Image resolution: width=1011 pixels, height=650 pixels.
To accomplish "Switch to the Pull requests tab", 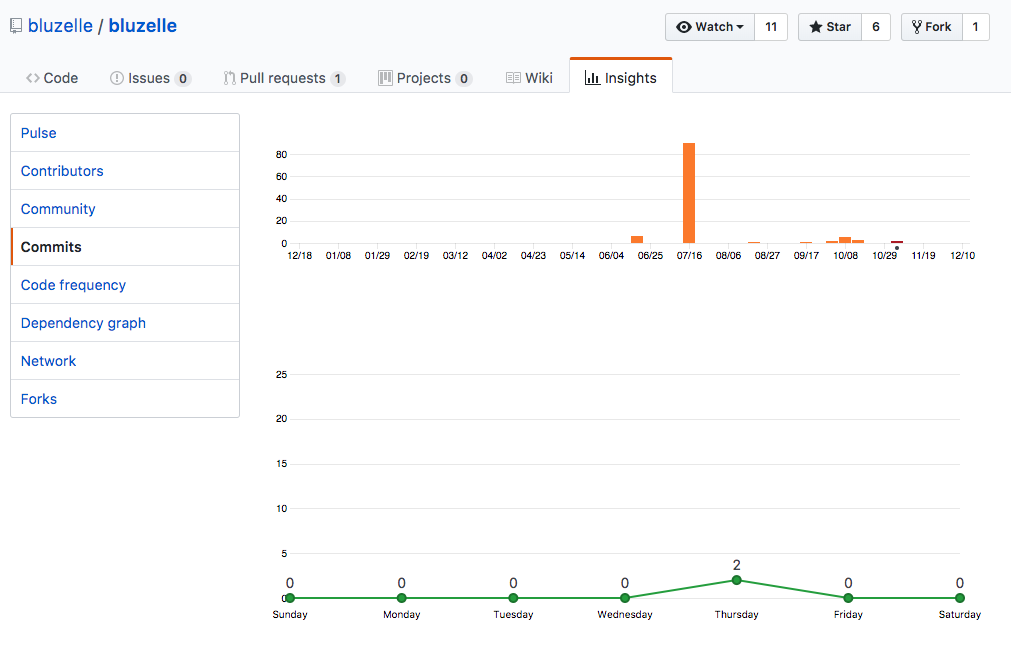I will (x=284, y=78).
